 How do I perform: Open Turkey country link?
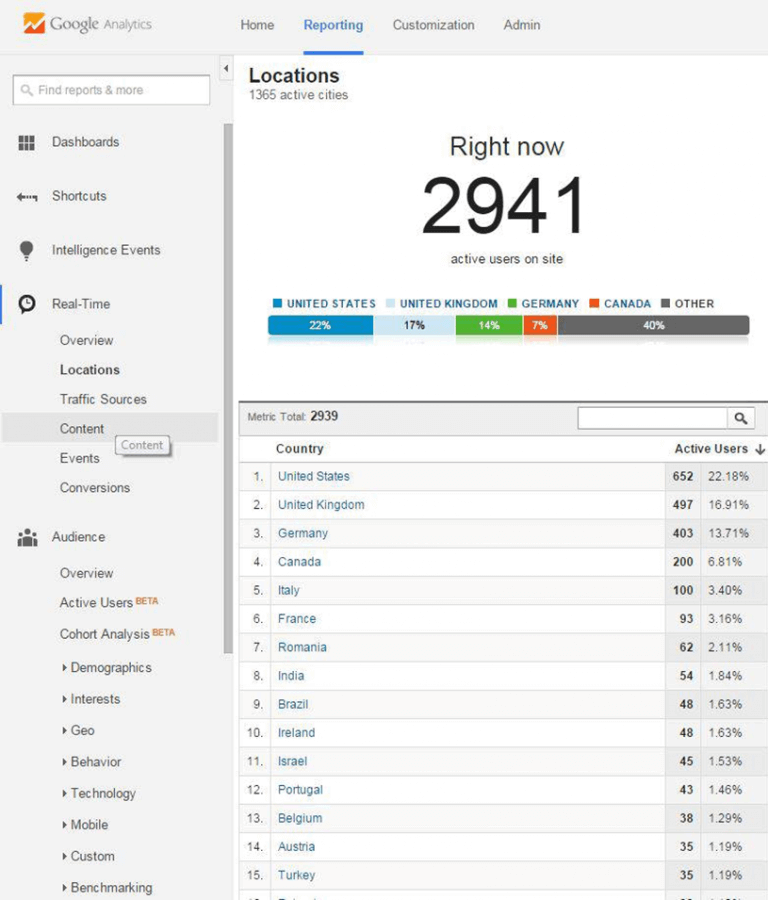297,875
